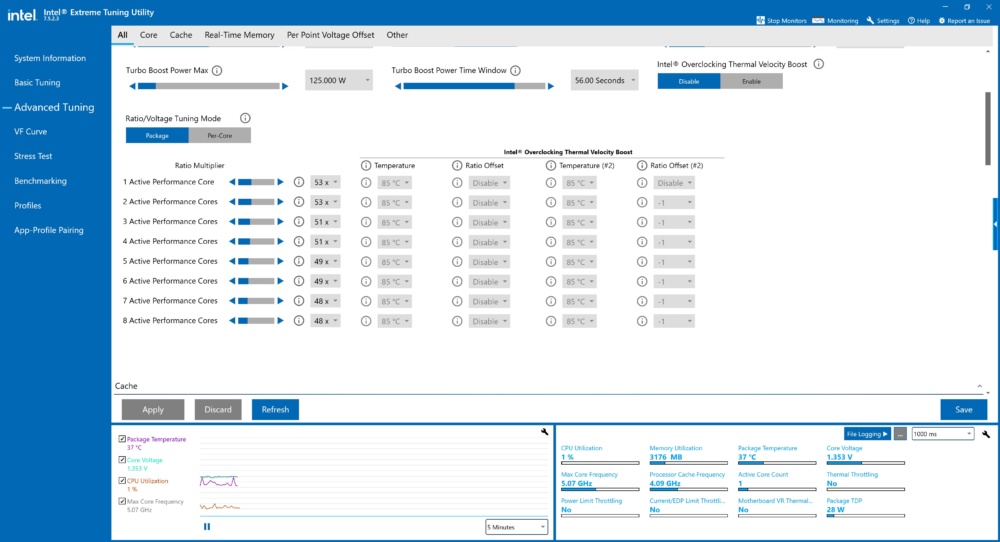Start File Logging
Image resolution: width=1000 pixels, height=542 pixels.
[x=867, y=434]
